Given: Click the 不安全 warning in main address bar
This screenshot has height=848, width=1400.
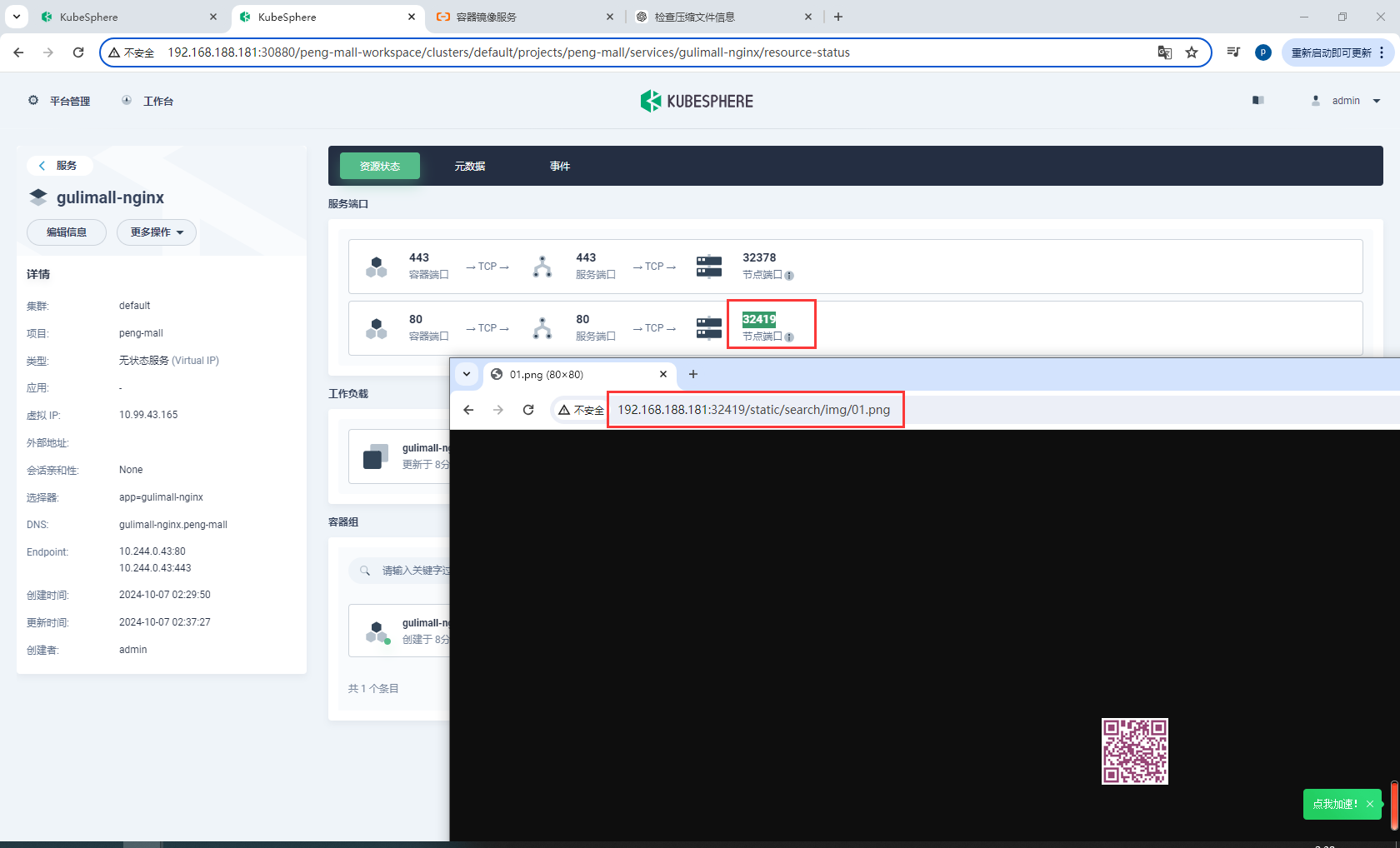Looking at the screenshot, I should (132, 52).
